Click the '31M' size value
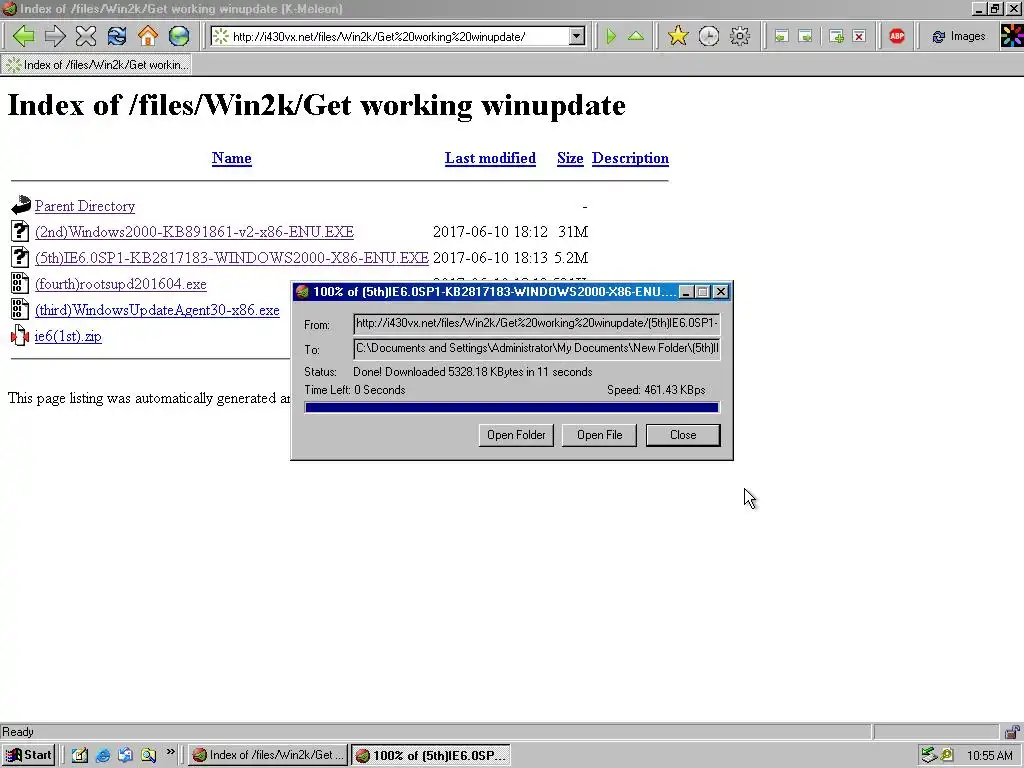The height and width of the screenshot is (768, 1024). [573, 232]
